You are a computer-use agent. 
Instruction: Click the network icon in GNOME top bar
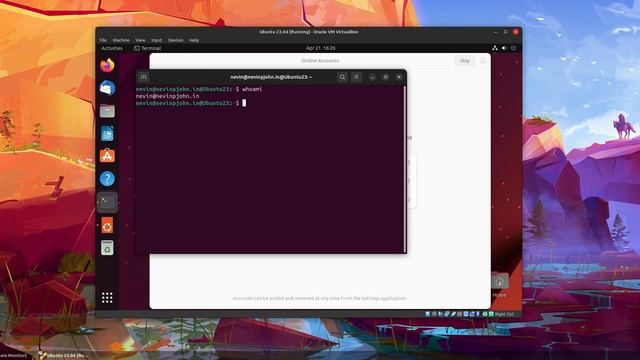(495, 48)
